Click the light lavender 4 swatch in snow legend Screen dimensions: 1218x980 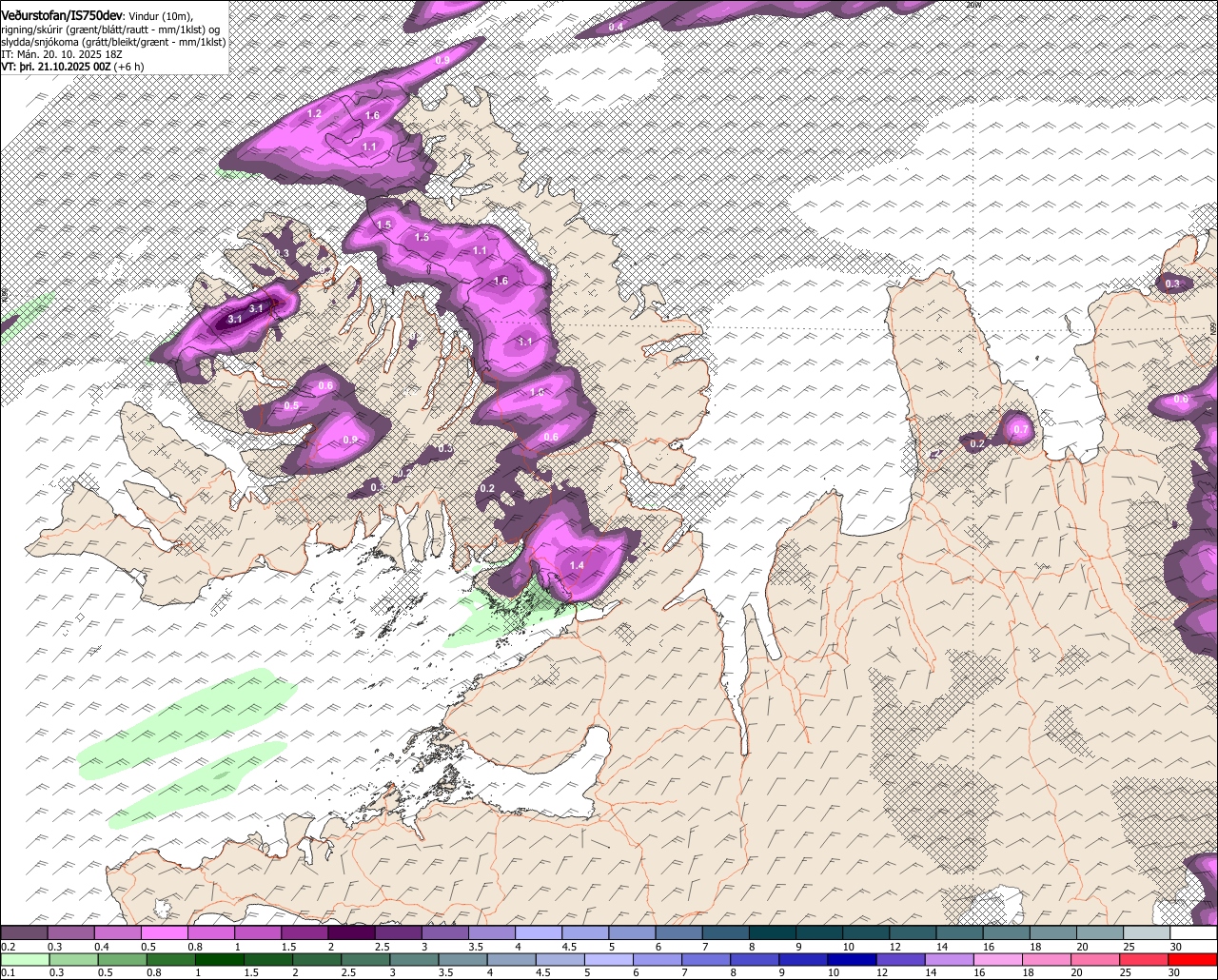coord(539,933)
